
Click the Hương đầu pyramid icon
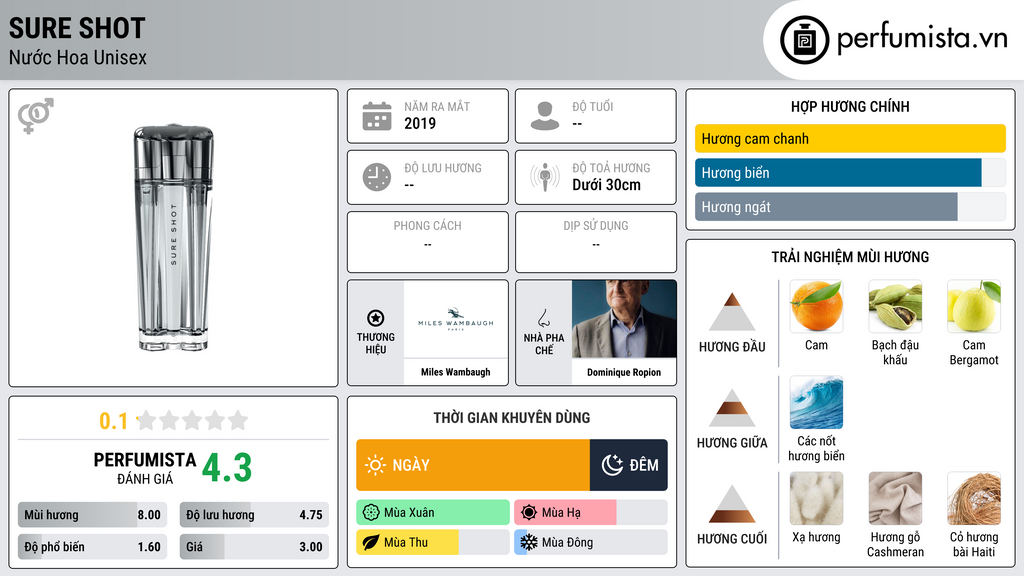[732, 312]
